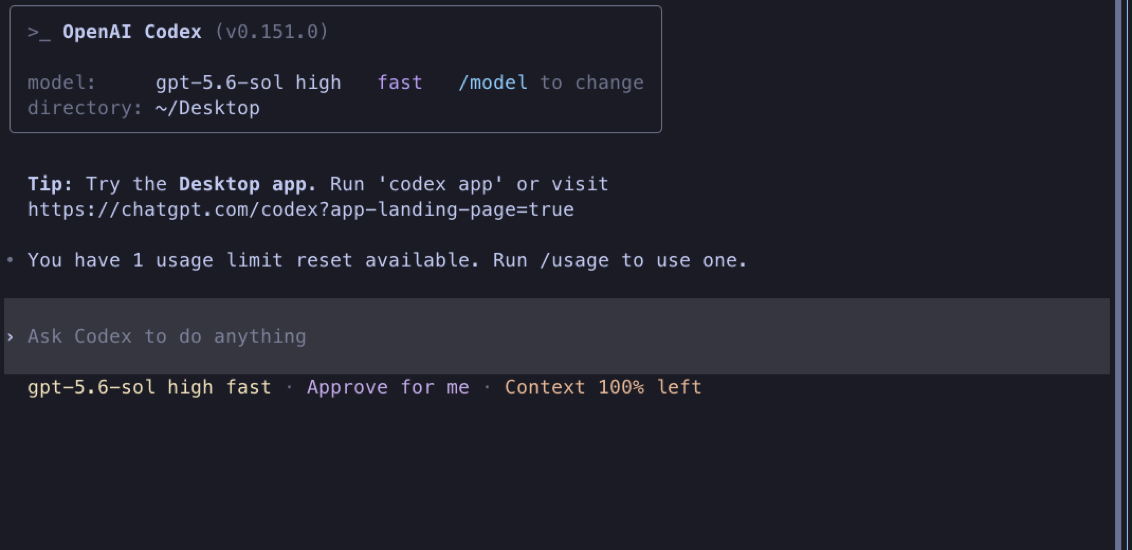Click the 'directory:' label
Viewport: 1132px width, 550px height.
pos(85,108)
